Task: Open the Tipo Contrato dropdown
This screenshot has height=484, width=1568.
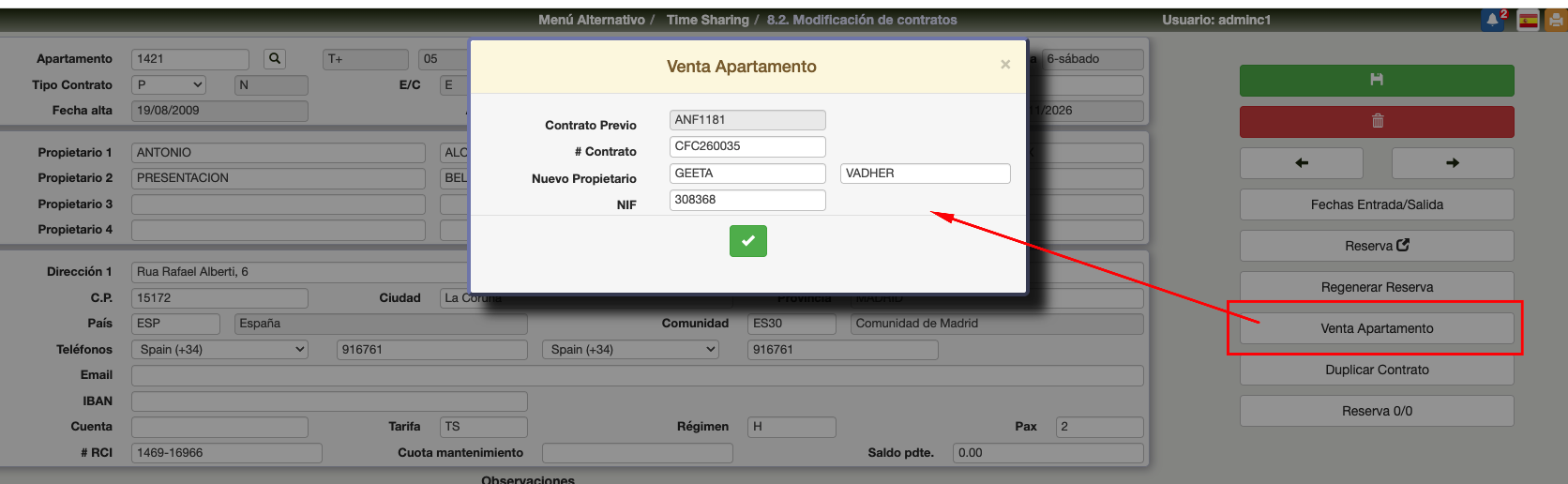Action: tap(169, 85)
